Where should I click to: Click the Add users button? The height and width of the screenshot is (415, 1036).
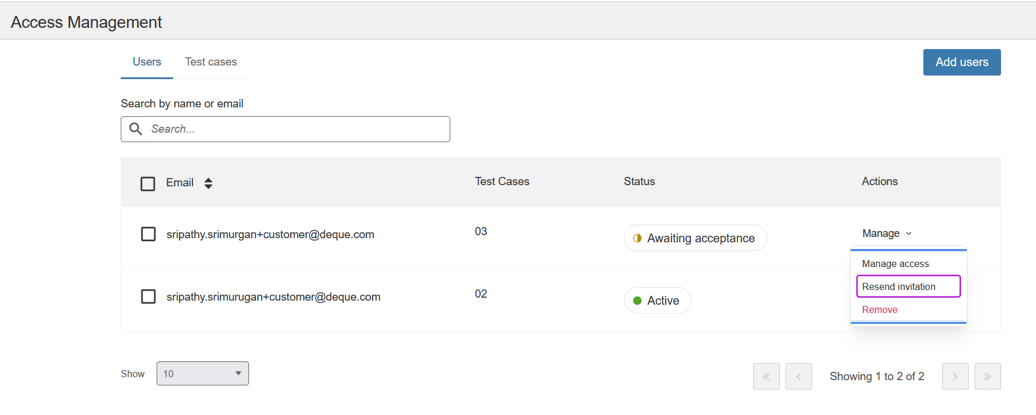point(962,62)
